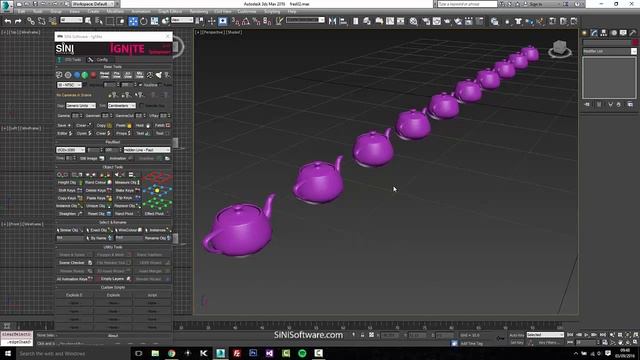Viewport: 640px width, 360px height.
Task: Click the Rand Colour button
Action: (98, 182)
